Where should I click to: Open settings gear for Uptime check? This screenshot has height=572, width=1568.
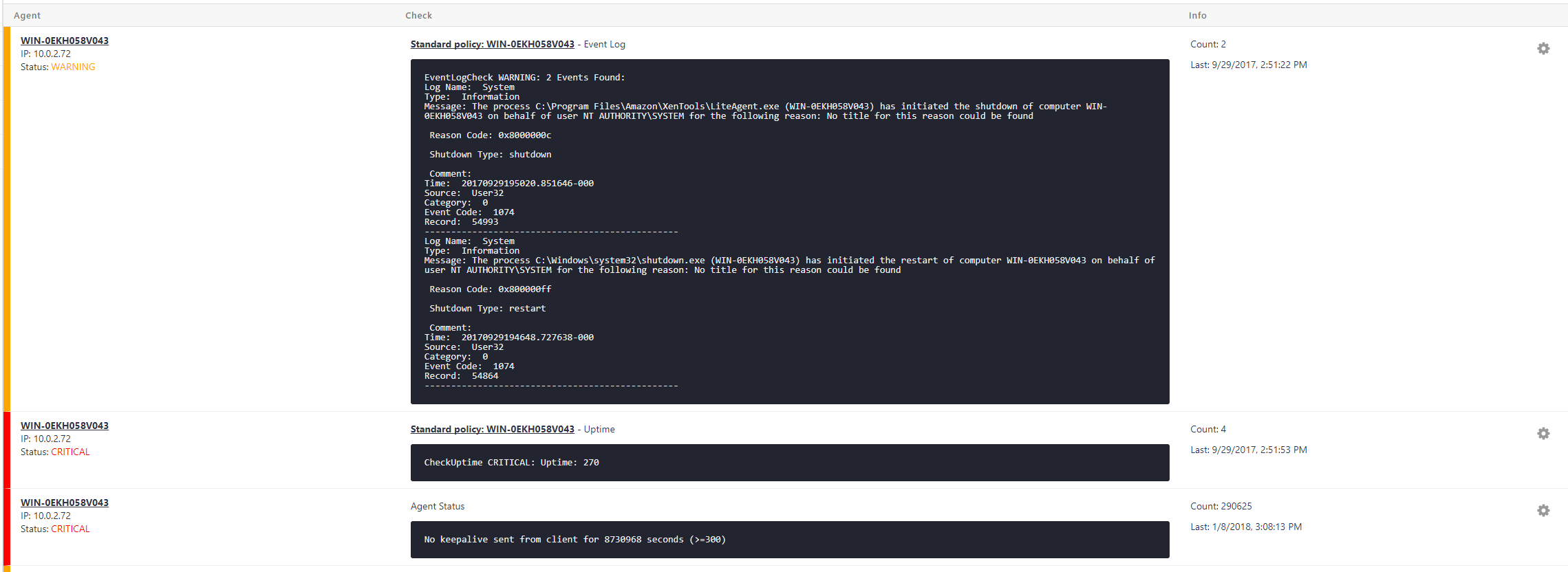pos(1543,434)
